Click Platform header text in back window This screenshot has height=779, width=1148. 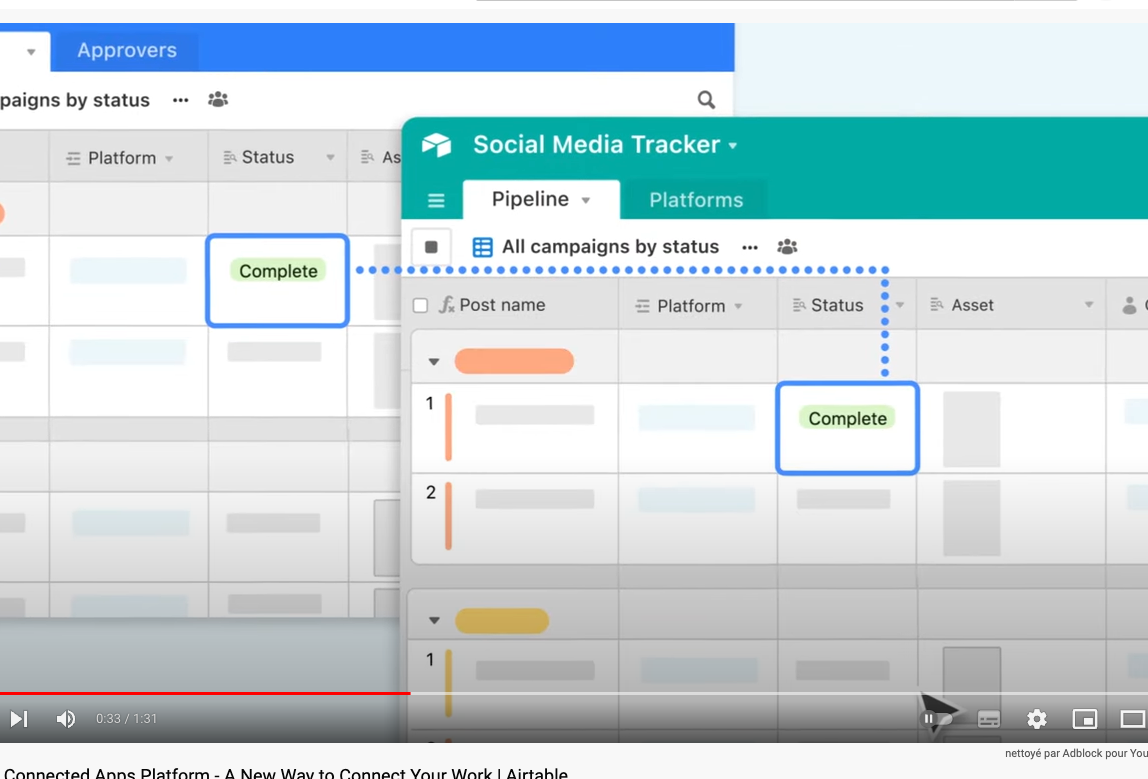[x=122, y=158]
